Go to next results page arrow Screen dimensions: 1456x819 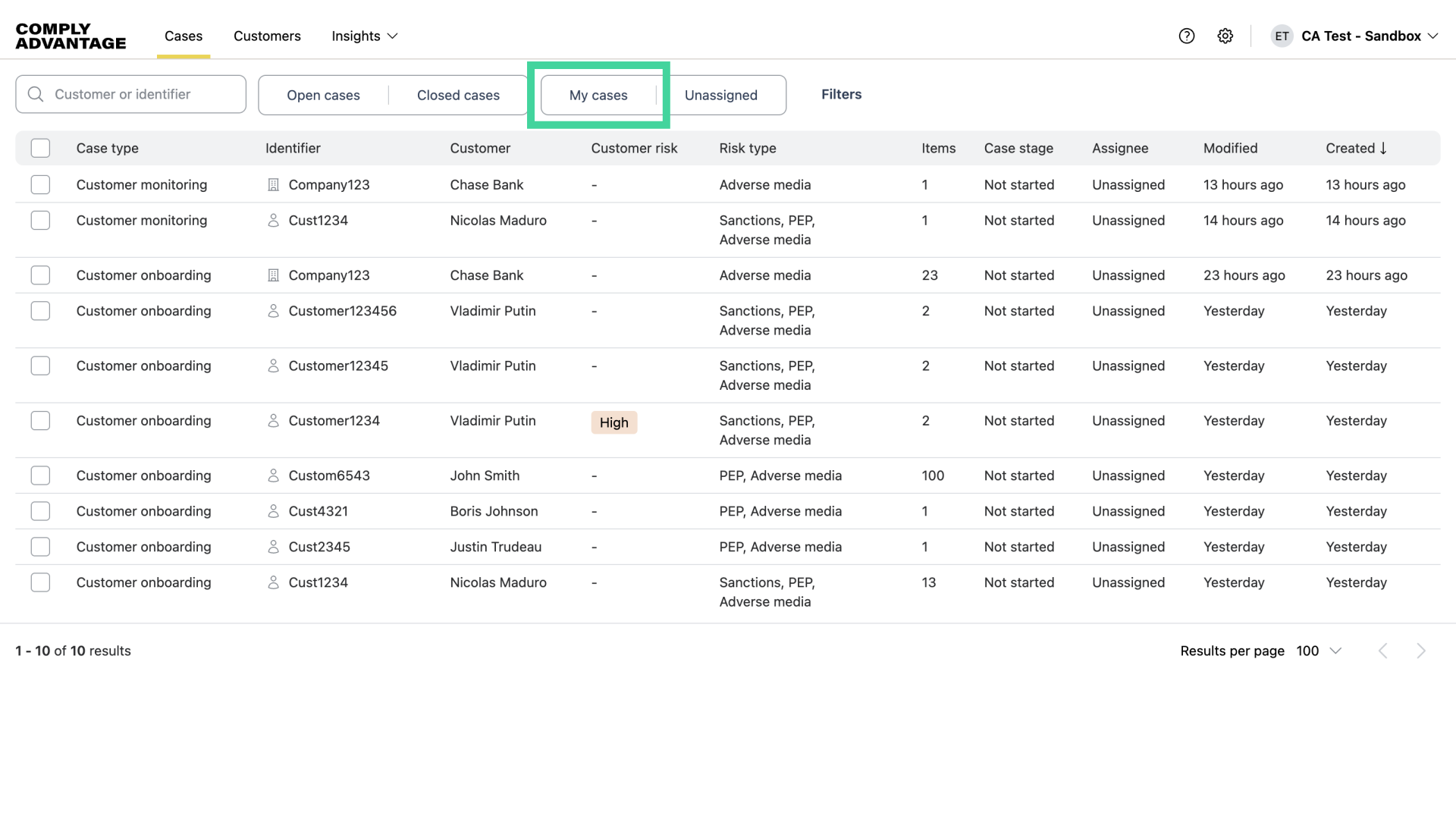1421,651
